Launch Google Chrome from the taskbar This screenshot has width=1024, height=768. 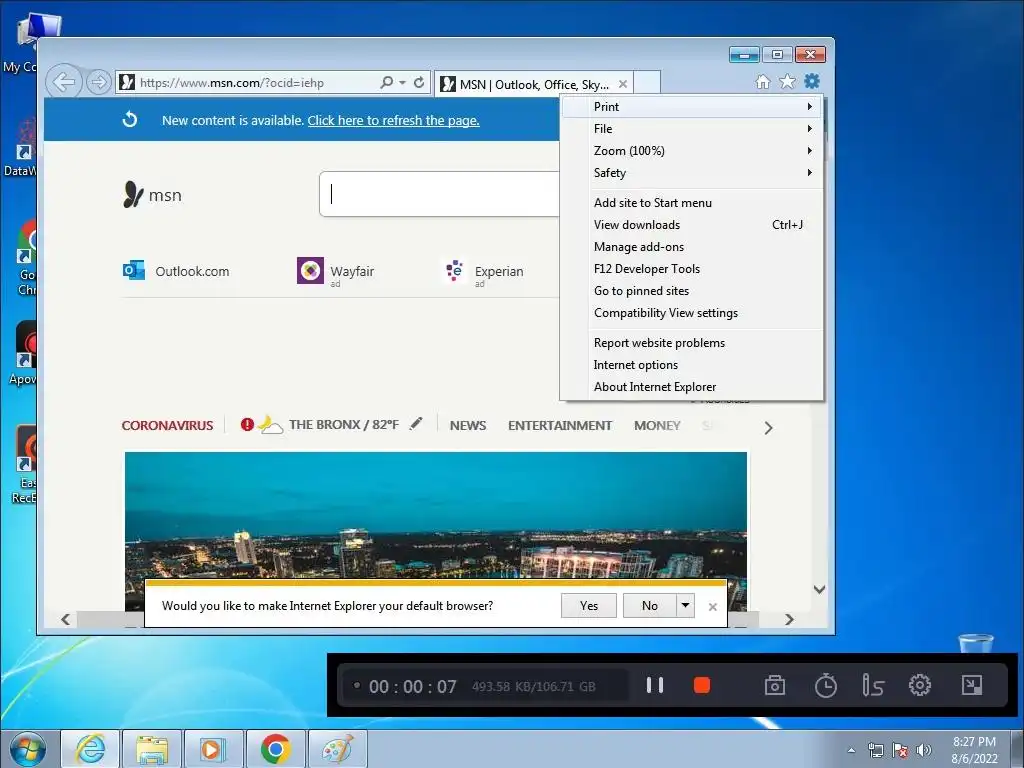pos(276,749)
